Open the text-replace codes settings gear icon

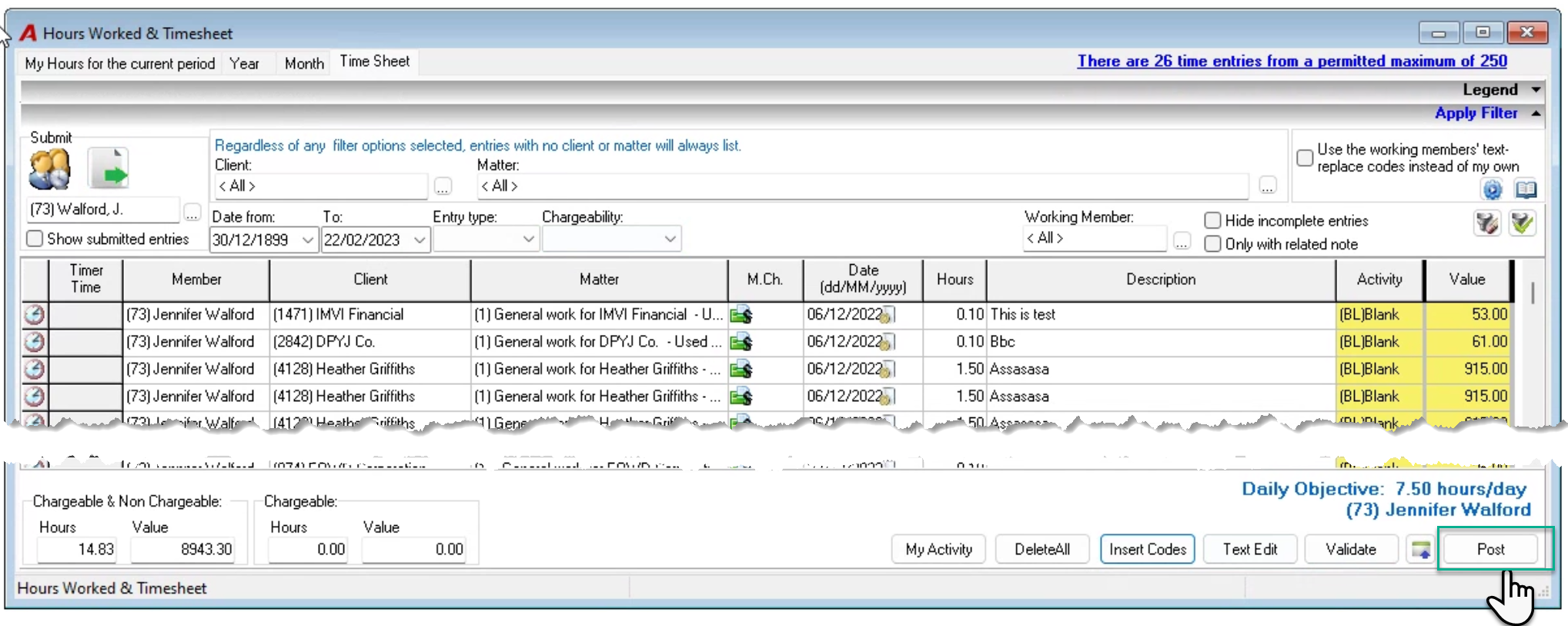tap(1492, 189)
